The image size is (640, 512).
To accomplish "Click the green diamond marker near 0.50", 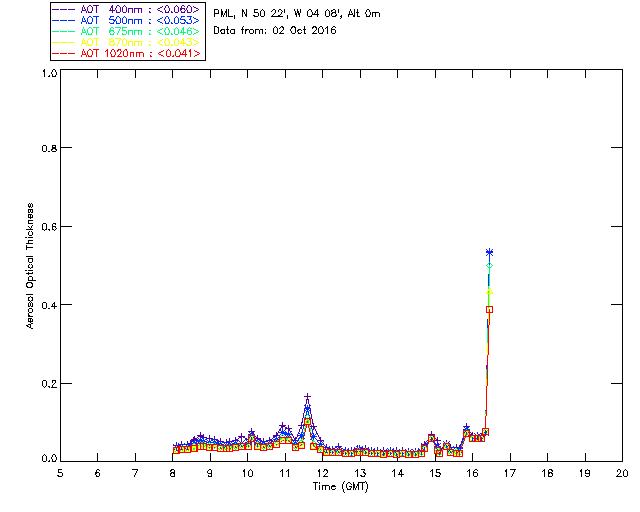I will pos(489,265).
